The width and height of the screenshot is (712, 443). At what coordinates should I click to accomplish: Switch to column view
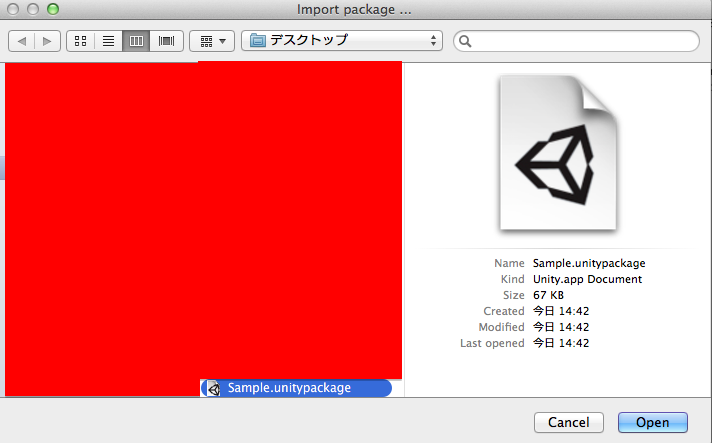pos(136,41)
